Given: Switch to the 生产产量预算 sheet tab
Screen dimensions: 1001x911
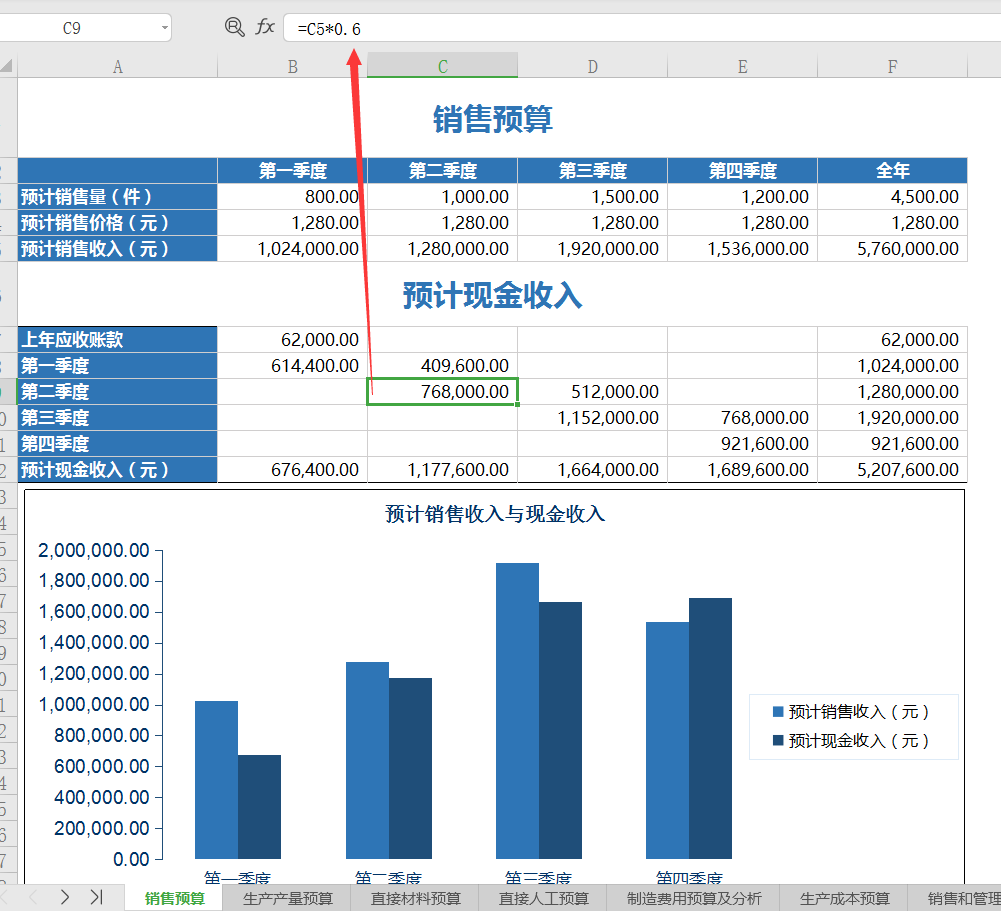Looking at the screenshot, I should click(x=290, y=899).
